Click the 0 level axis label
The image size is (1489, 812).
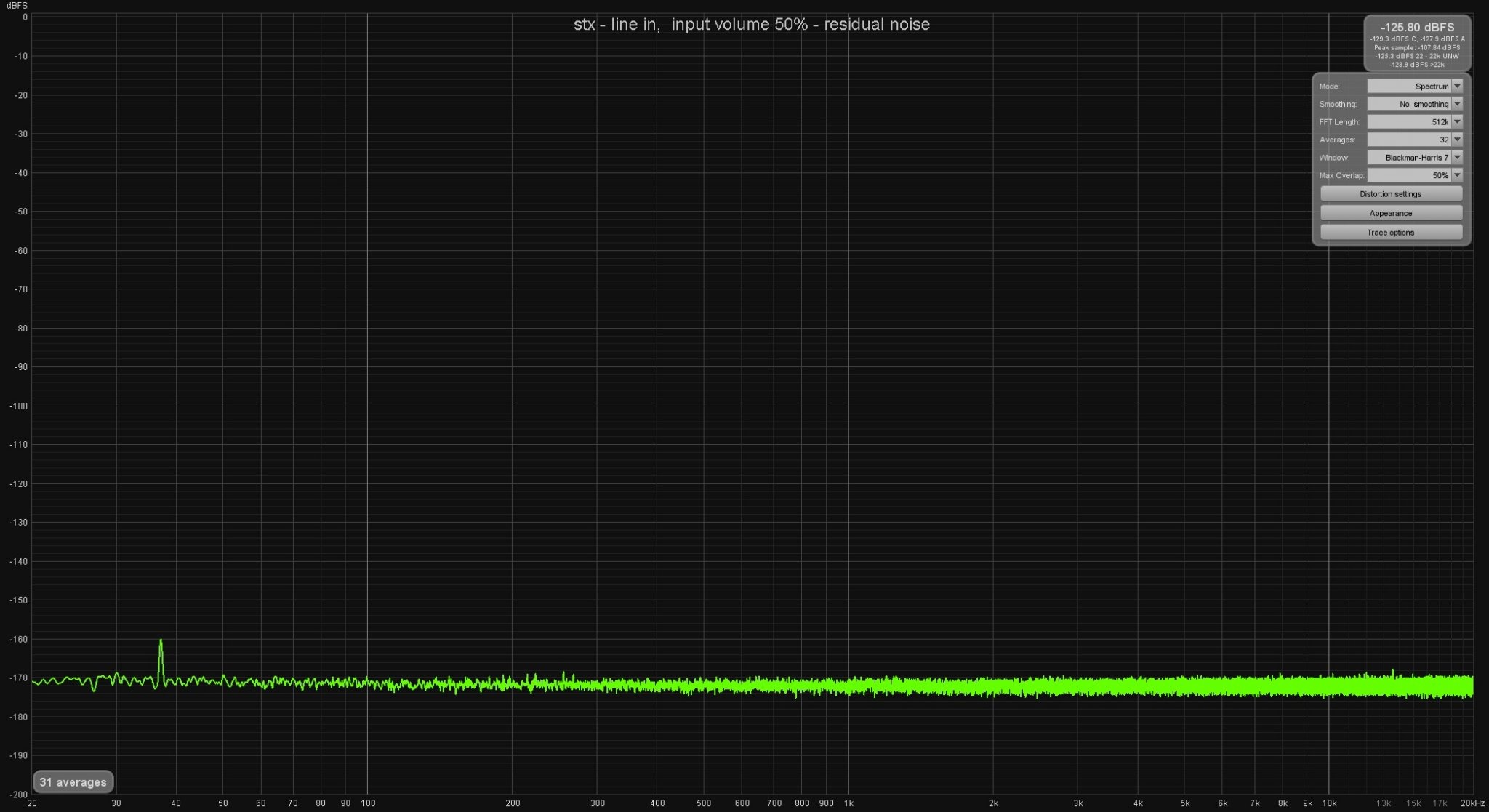[25, 17]
